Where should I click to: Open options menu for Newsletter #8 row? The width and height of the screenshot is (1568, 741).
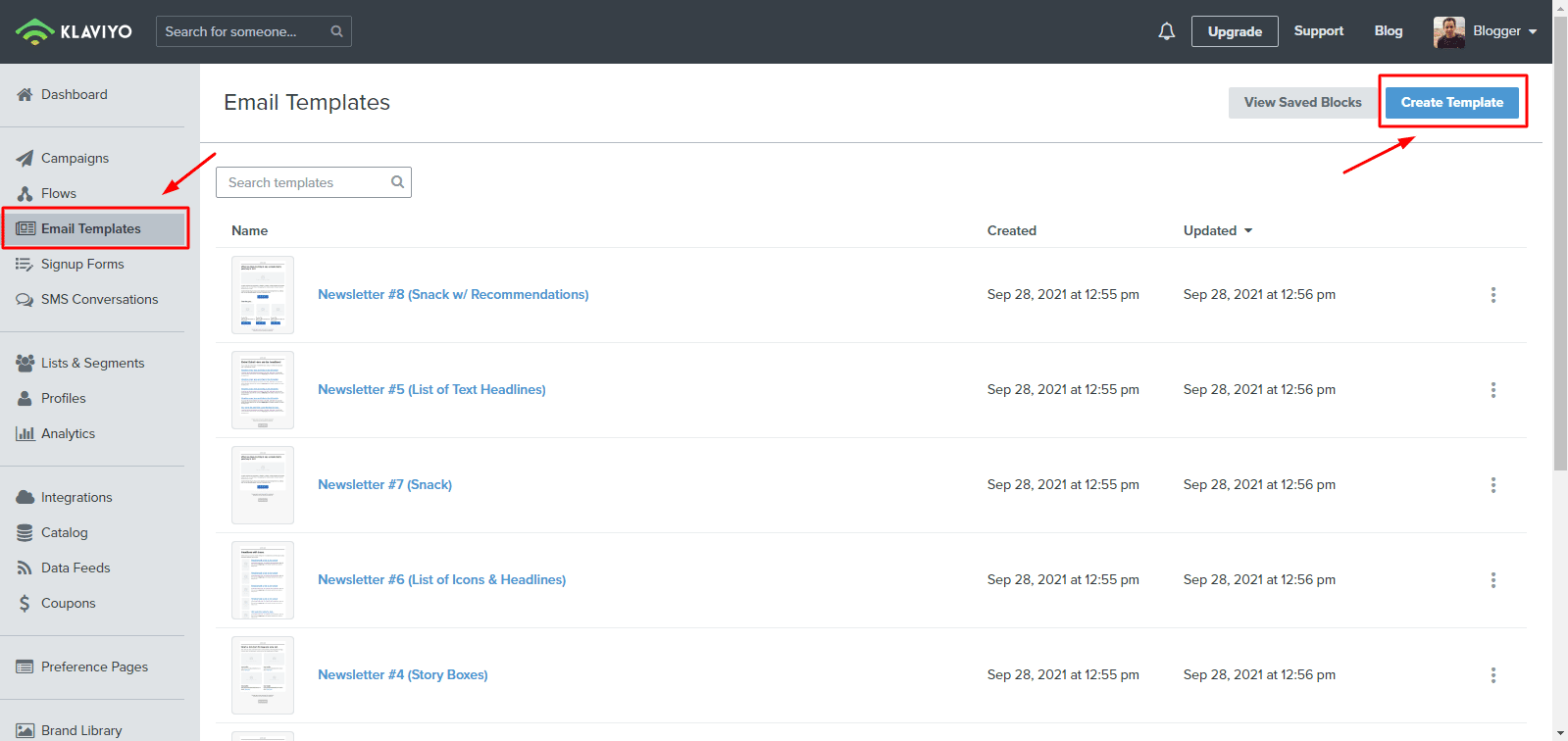1492,295
